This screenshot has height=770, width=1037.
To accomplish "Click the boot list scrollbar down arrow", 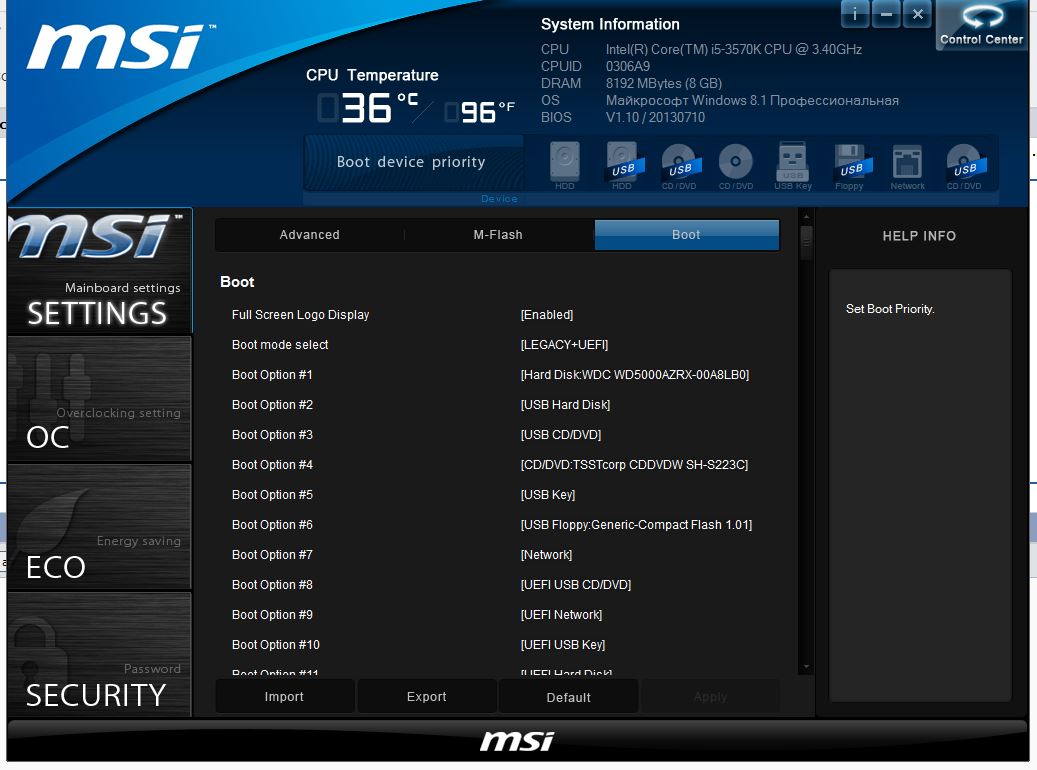I will [806, 667].
